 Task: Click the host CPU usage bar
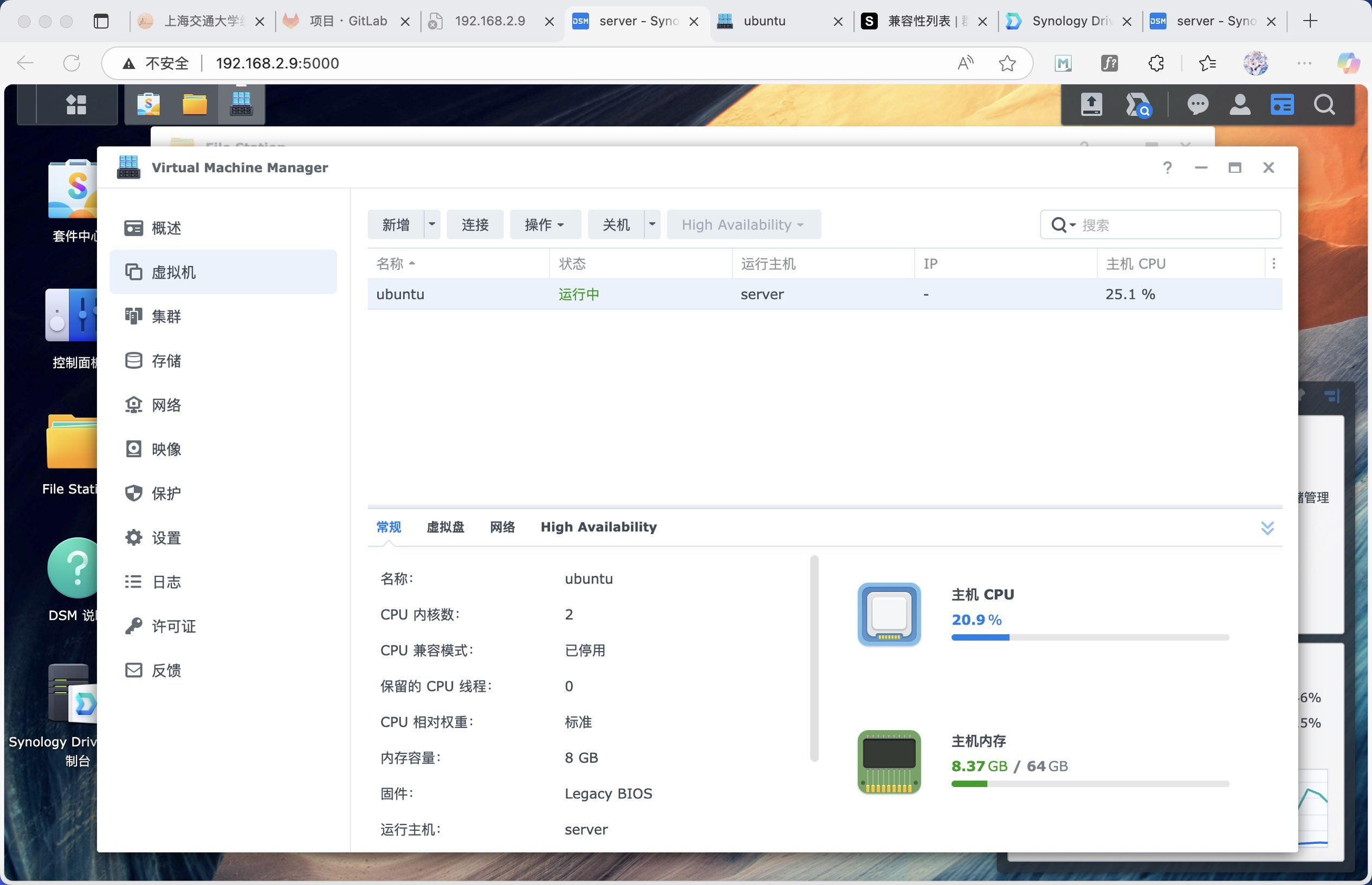[x=1090, y=637]
